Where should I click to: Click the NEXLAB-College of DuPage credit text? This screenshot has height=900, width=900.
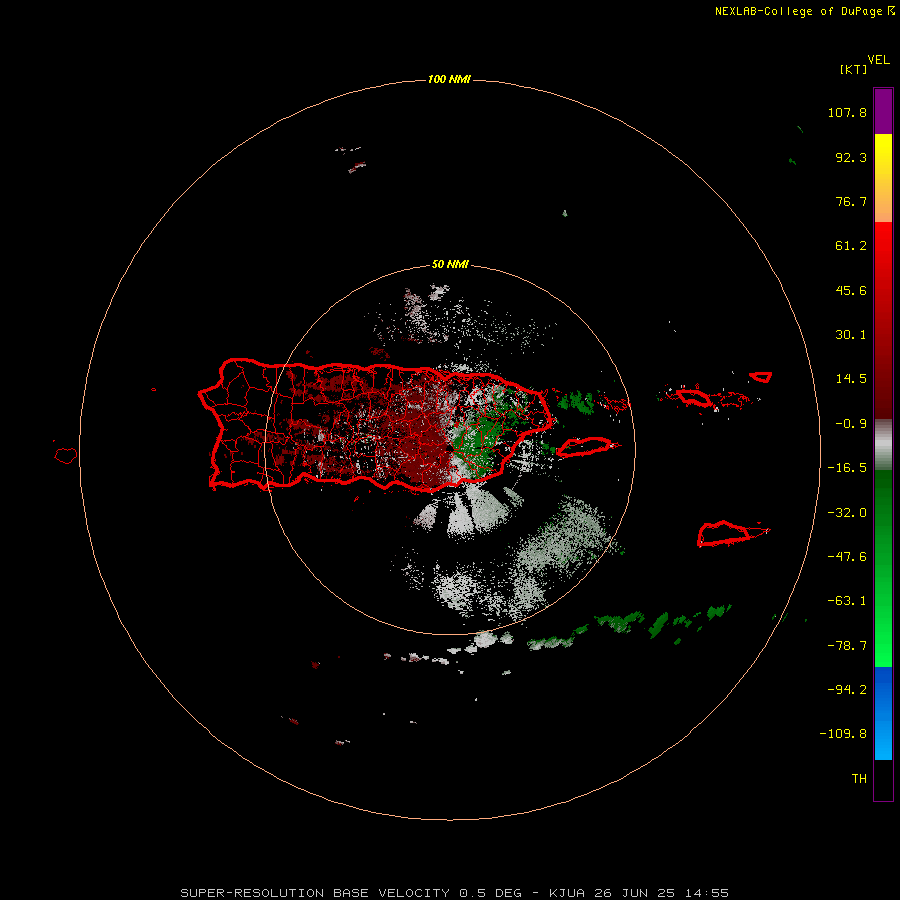(x=804, y=11)
